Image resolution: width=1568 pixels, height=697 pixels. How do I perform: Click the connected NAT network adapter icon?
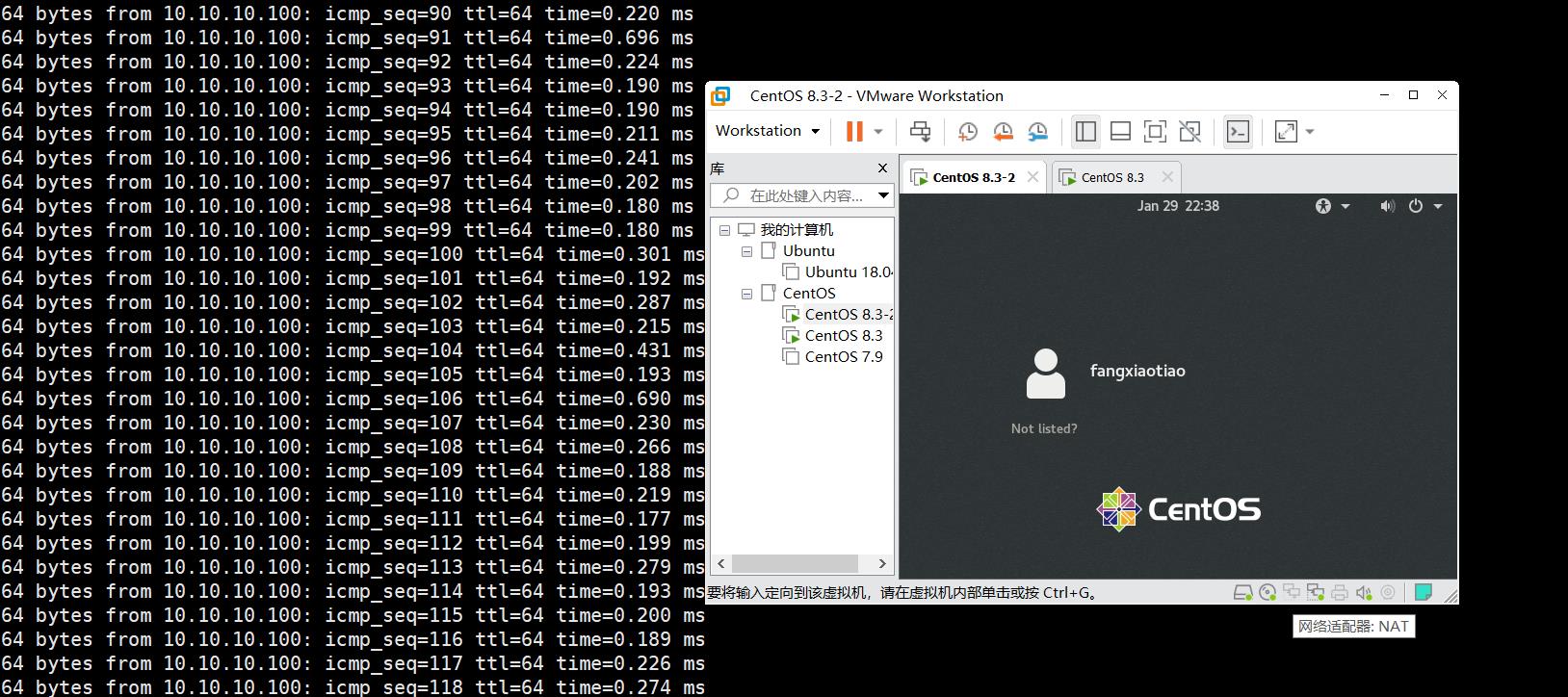coord(1315,592)
